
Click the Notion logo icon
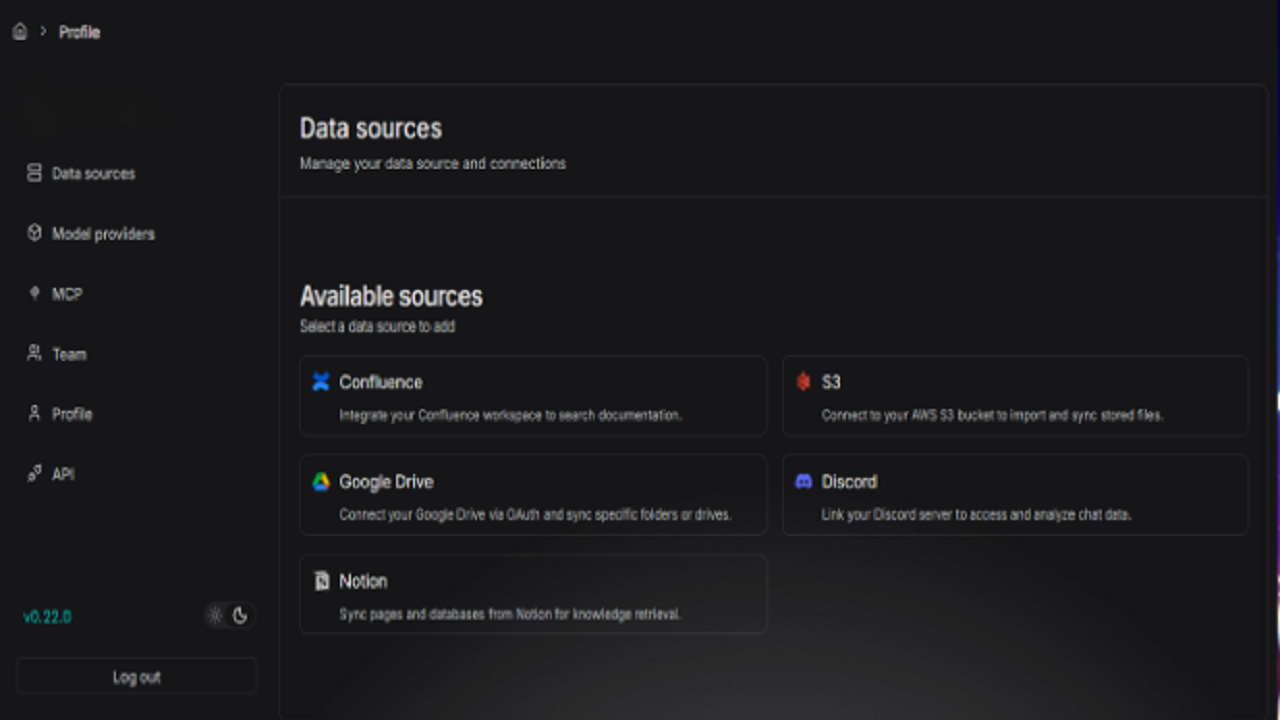point(321,581)
